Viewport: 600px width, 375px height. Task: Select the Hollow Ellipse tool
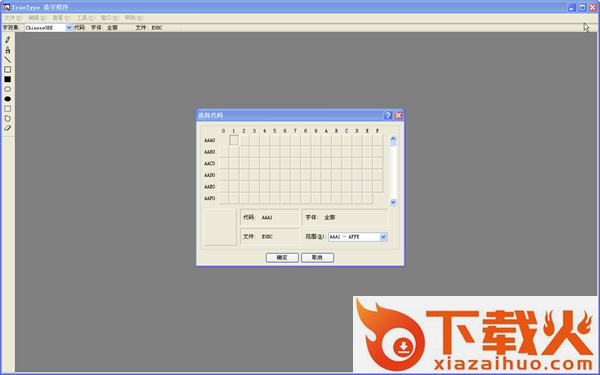pos(8,89)
